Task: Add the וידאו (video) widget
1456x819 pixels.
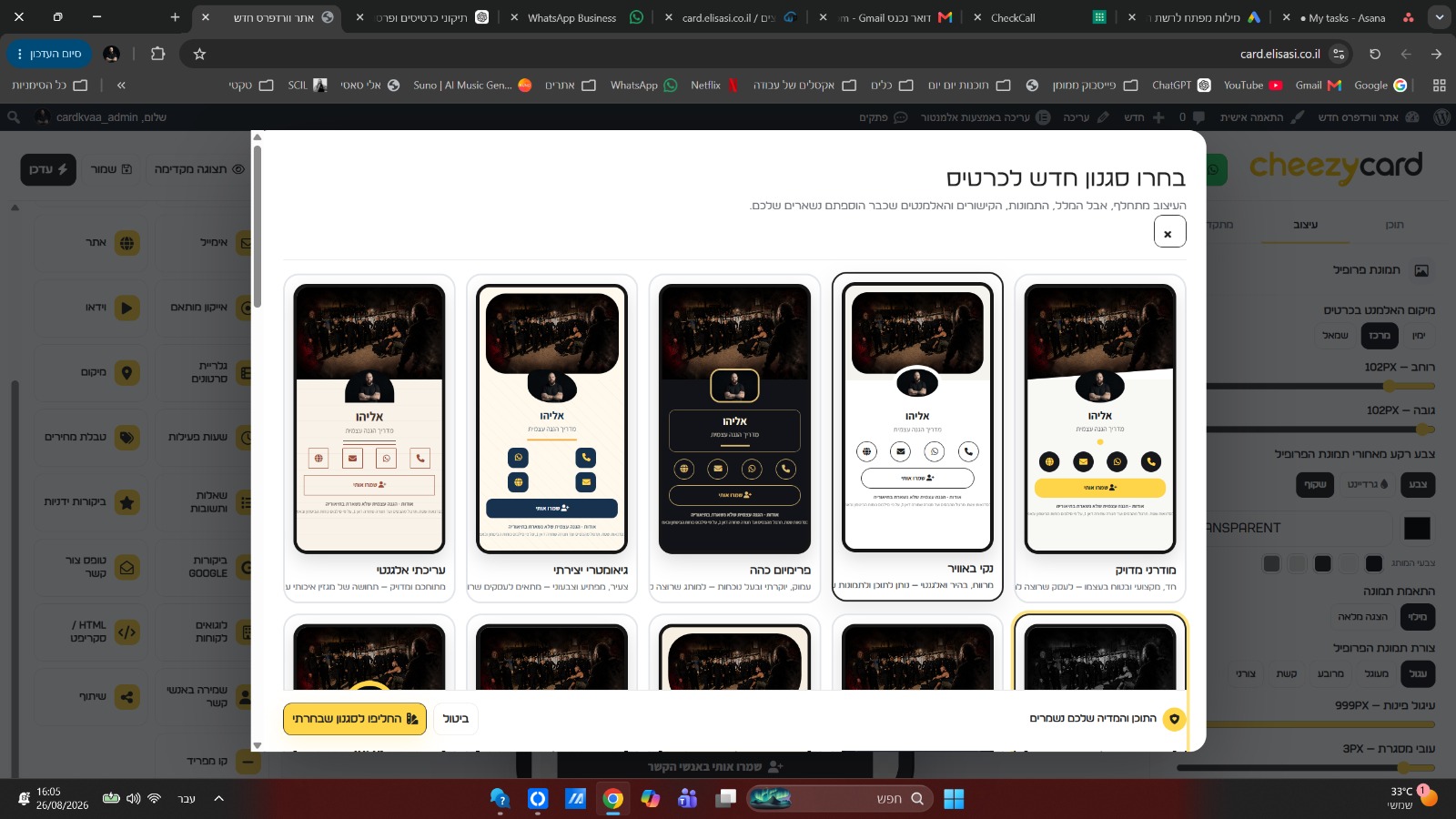Action: pyautogui.click(x=89, y=308)
